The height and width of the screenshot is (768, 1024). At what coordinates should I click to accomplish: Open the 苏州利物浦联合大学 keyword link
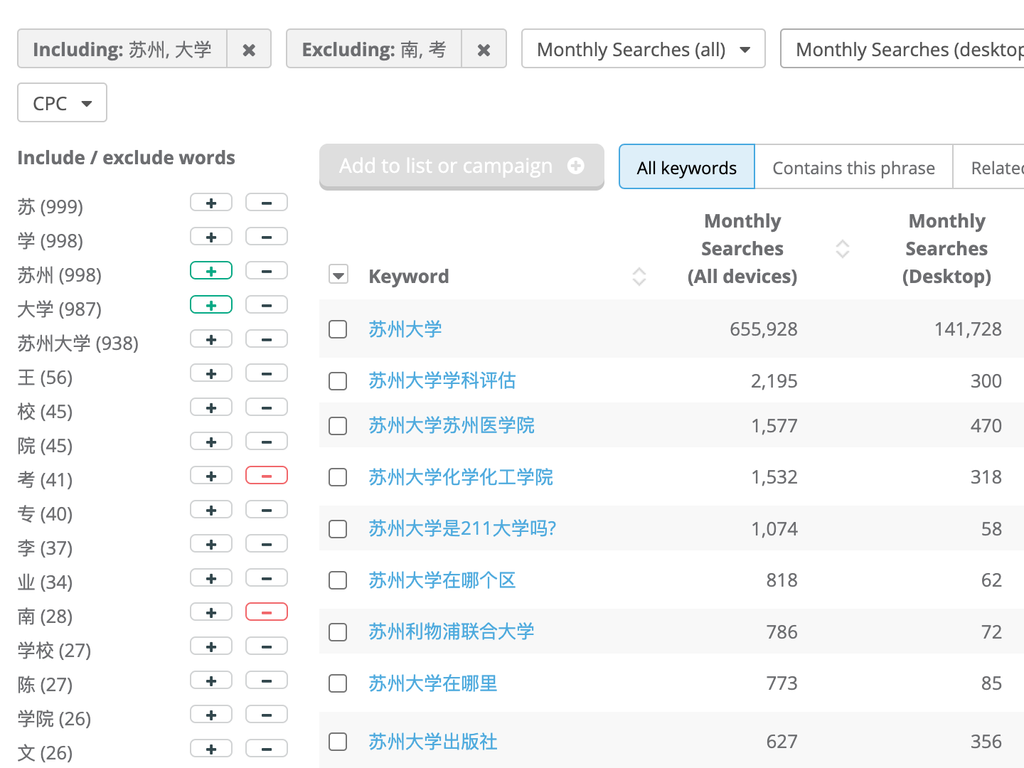tap(451, 632)
